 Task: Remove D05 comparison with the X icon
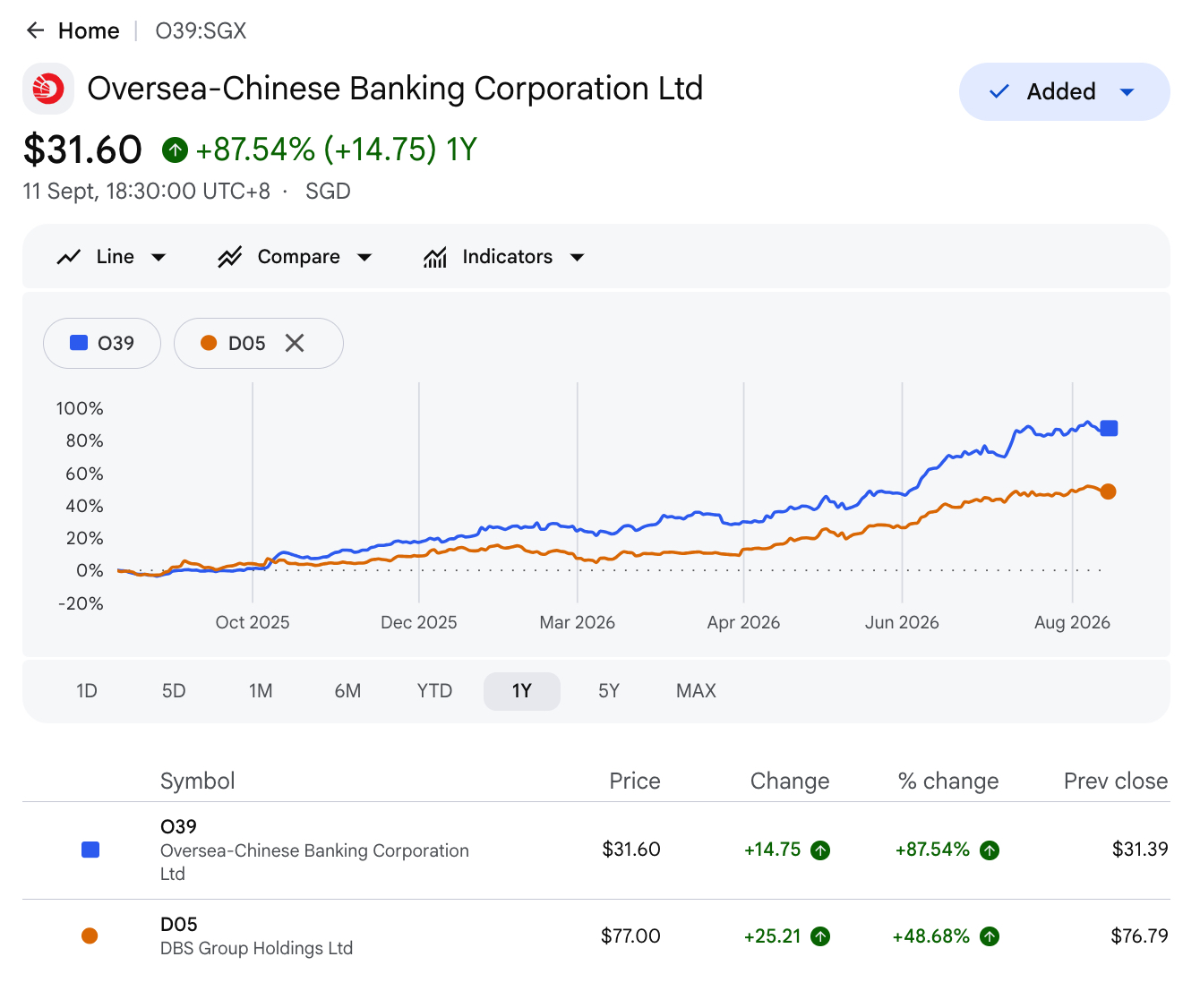click(295, 343)
